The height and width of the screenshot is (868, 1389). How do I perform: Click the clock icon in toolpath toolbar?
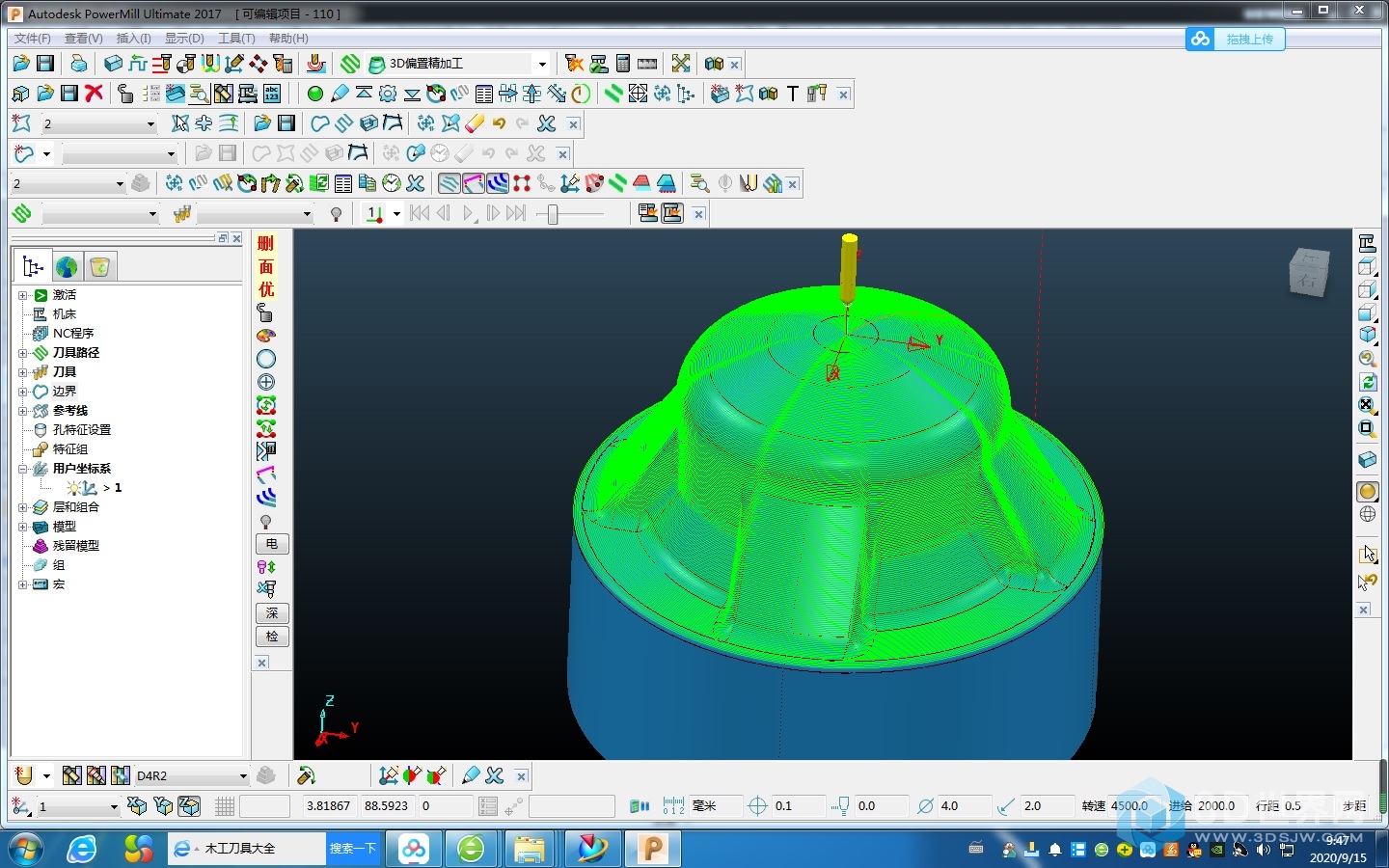point(392,183)
